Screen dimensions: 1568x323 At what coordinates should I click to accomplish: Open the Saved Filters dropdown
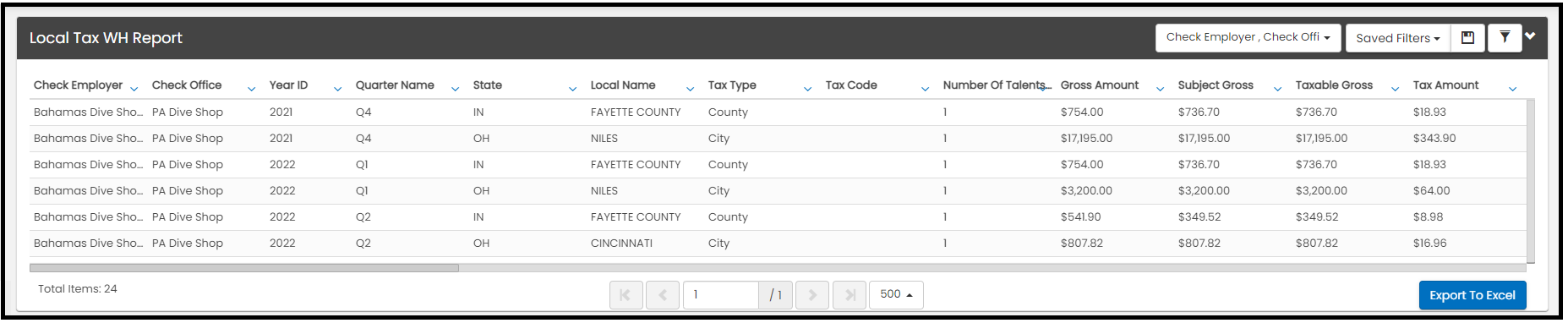coord(1398,38)
